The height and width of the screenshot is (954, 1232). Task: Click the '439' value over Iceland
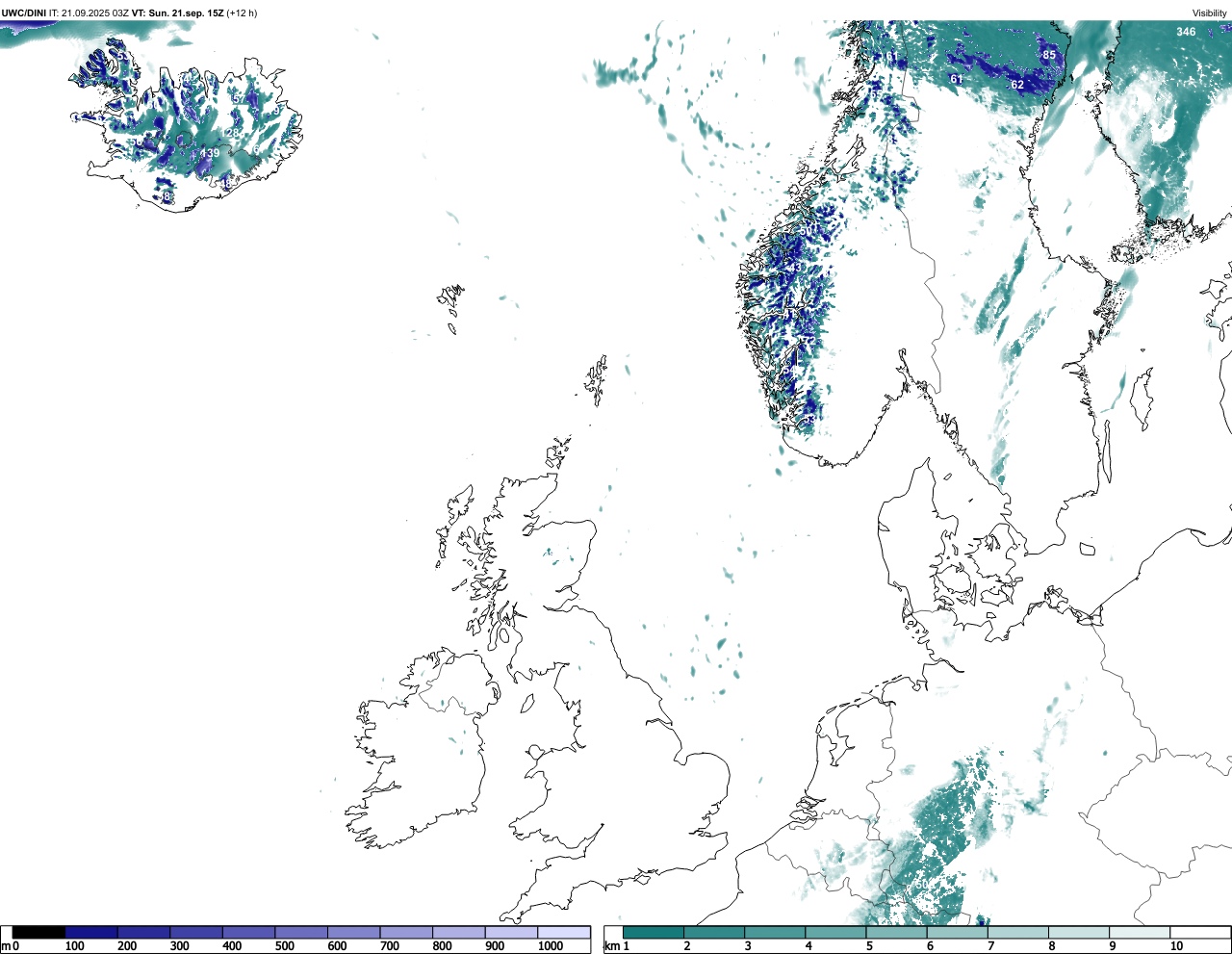coord(210,153)
